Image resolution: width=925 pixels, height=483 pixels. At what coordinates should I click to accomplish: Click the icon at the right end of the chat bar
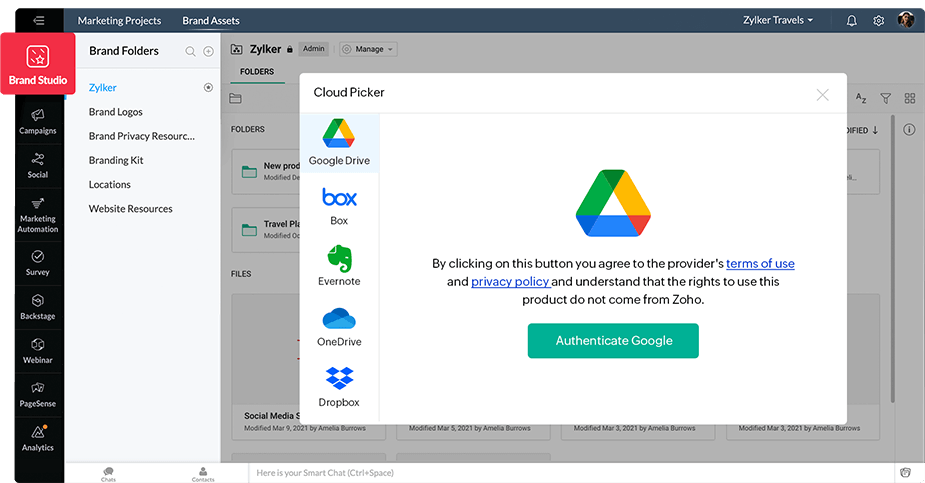906,472
